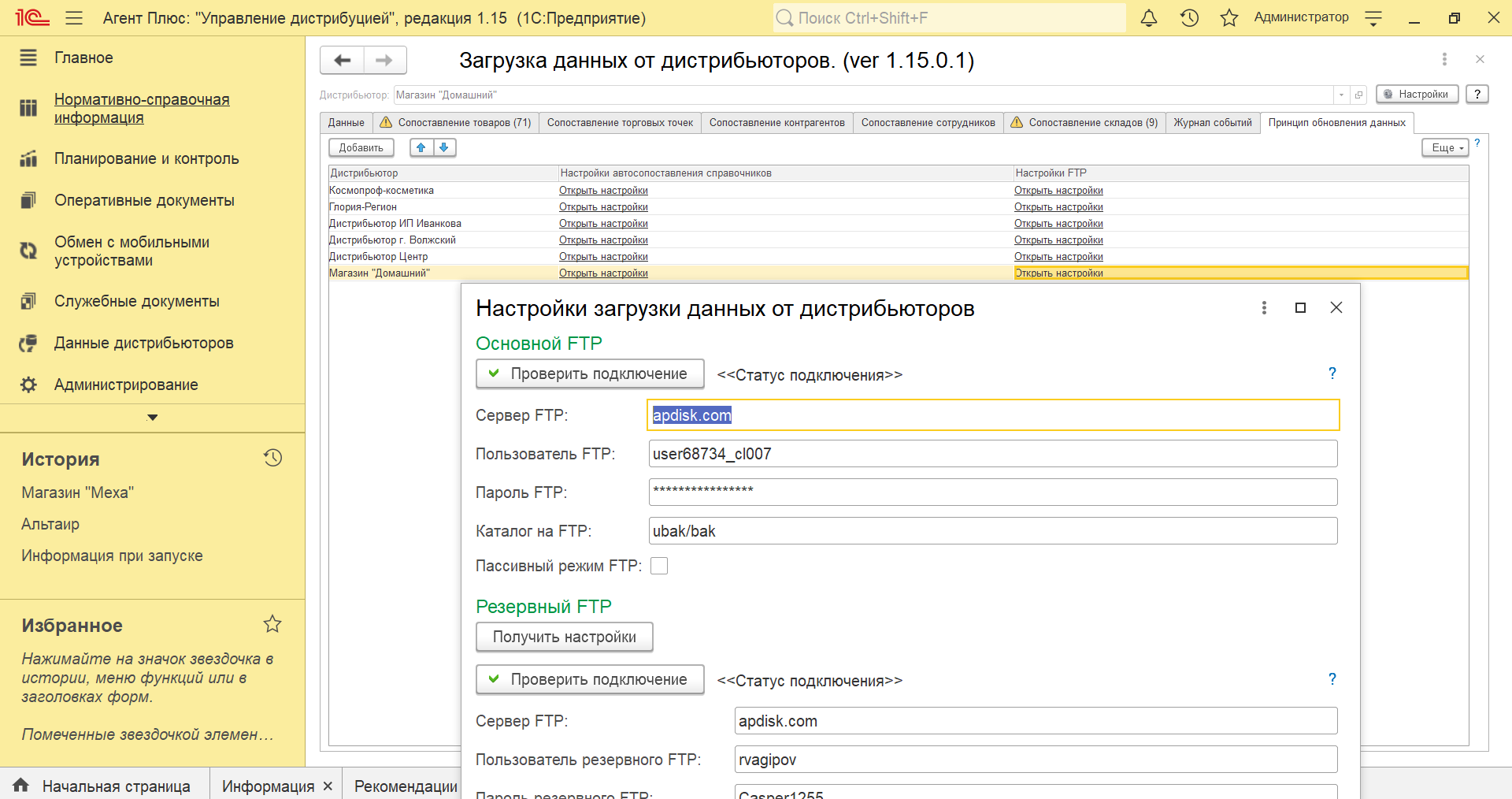This screenshot has height=799, width=1512.
Task: Click Планирование и контроль sidebar icon
Action: [28, 158]
